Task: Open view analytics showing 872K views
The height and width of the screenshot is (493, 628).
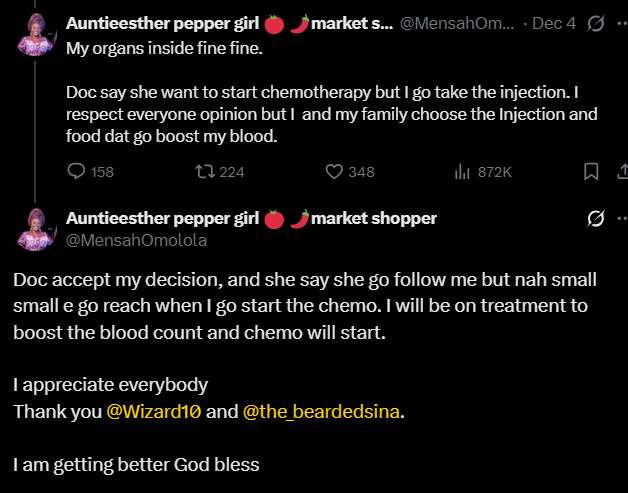Action: click(462, 172)
